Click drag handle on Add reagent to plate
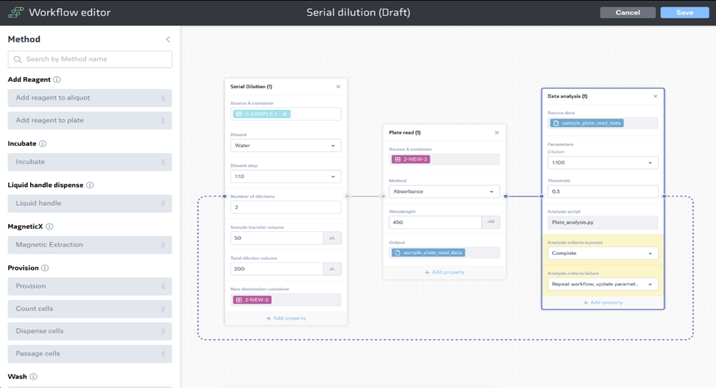This screenshot has height=388, width=716. pos(163,121)
